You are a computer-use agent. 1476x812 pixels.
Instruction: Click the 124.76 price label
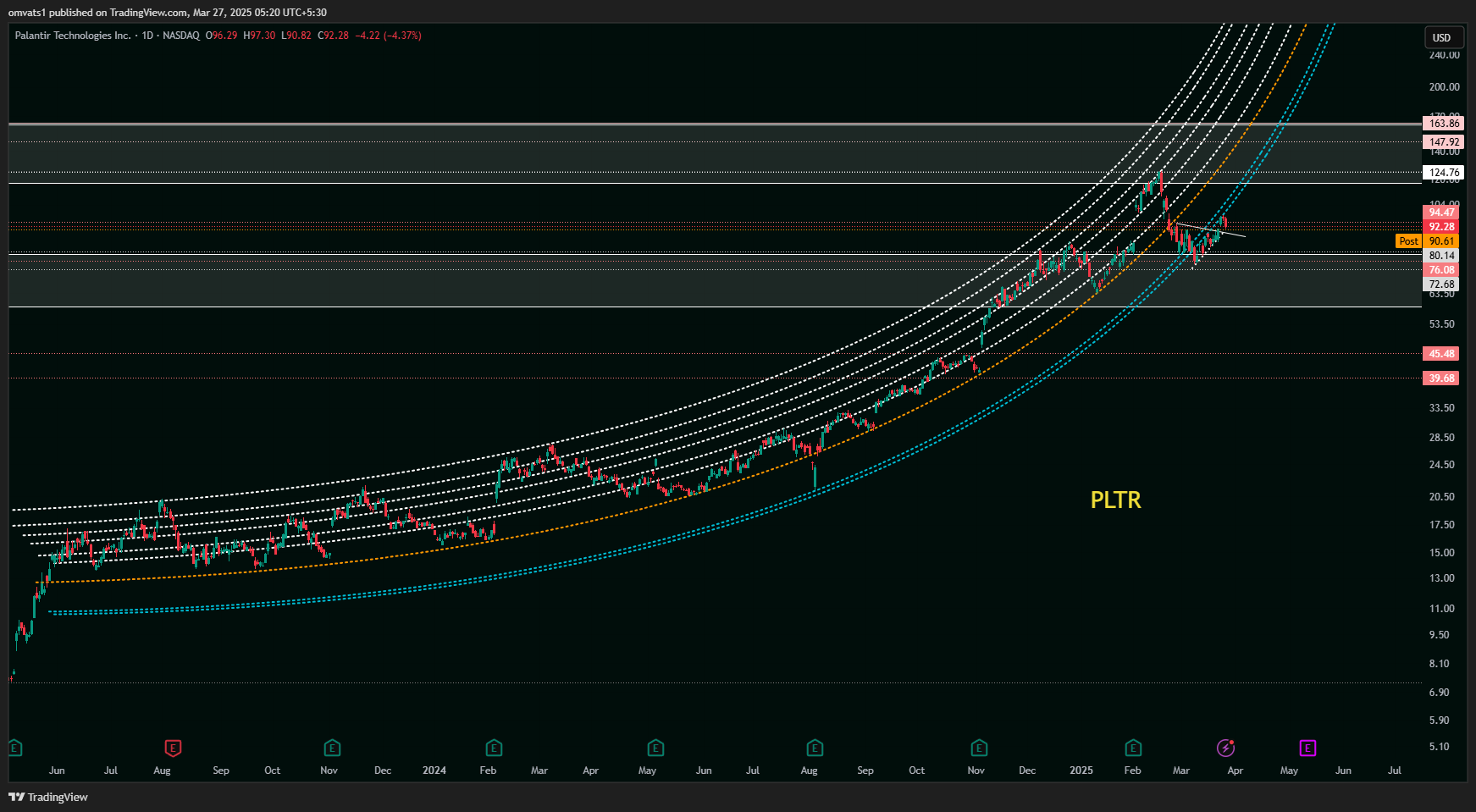[1444, 173]
